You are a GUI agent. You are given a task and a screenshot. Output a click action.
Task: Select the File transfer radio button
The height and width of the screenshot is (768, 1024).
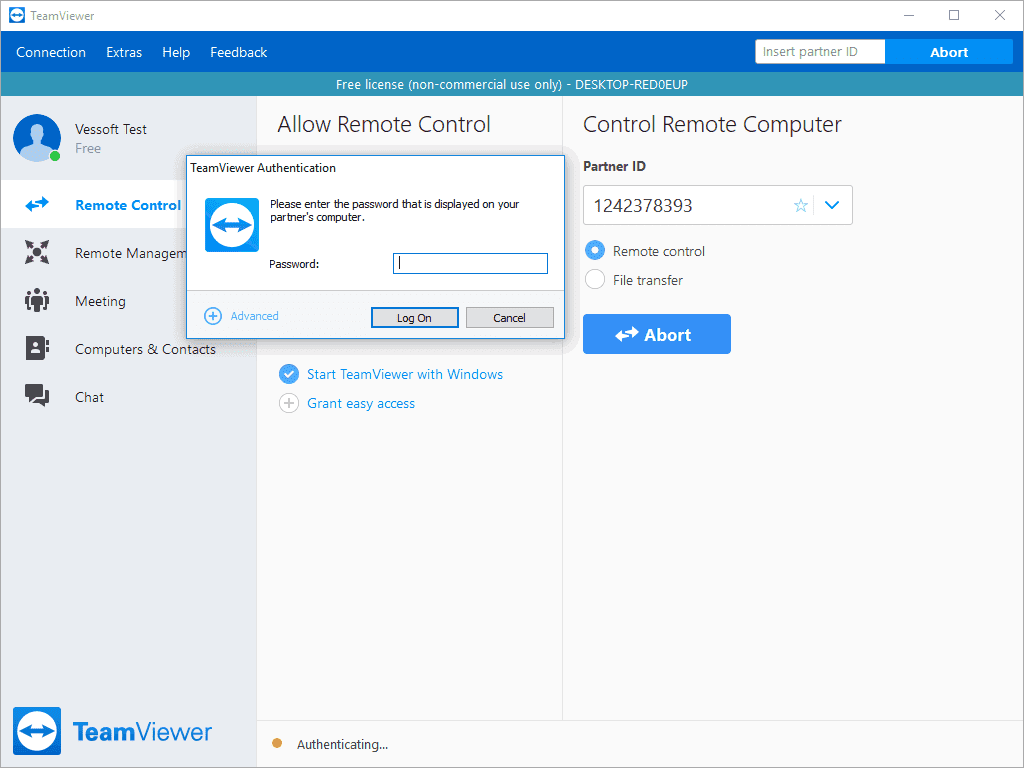[595, 280]
